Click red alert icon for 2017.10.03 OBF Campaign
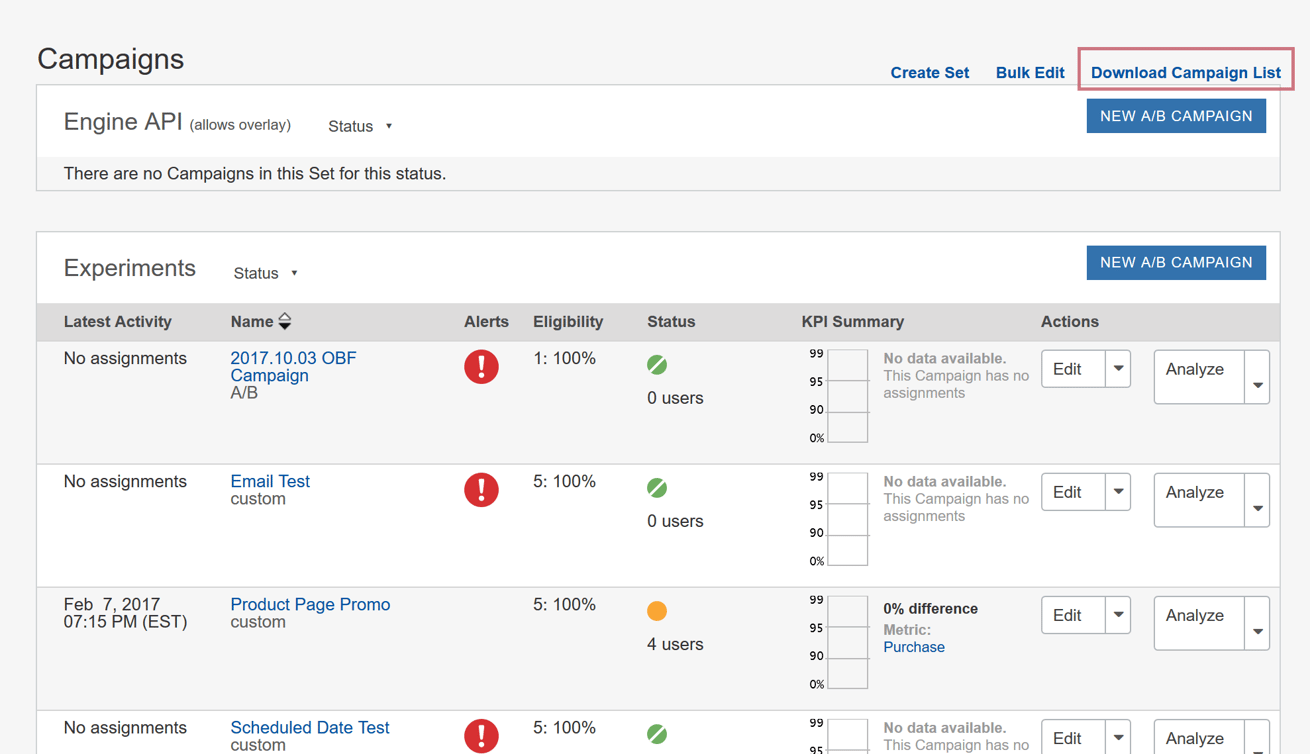 [481, 367]
